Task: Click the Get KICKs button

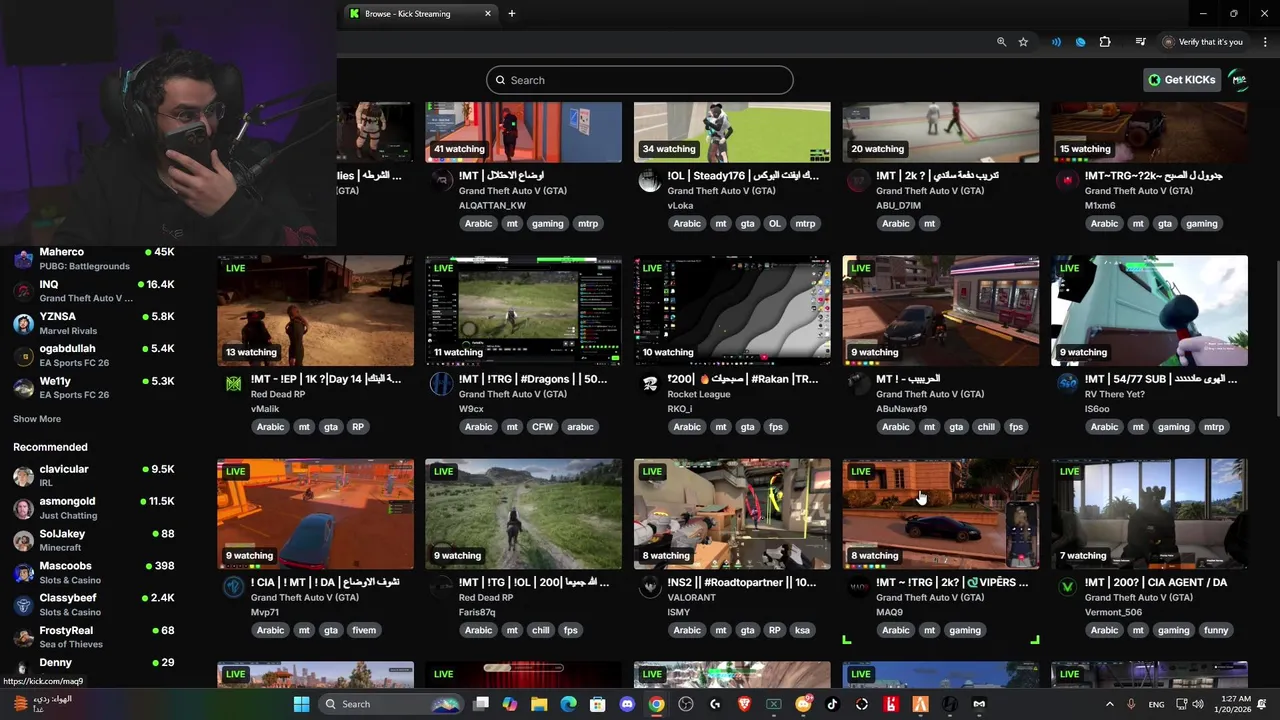Action: pyautogui.click(x=1182, y=80)
